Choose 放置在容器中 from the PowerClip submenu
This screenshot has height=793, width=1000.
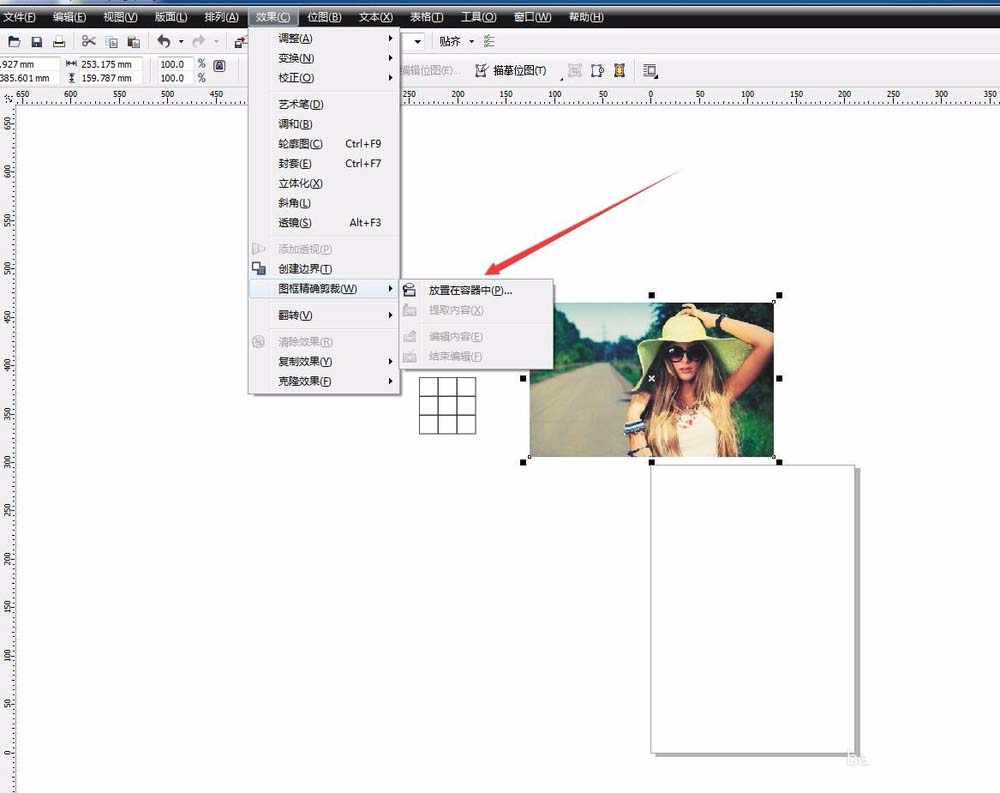470,289
